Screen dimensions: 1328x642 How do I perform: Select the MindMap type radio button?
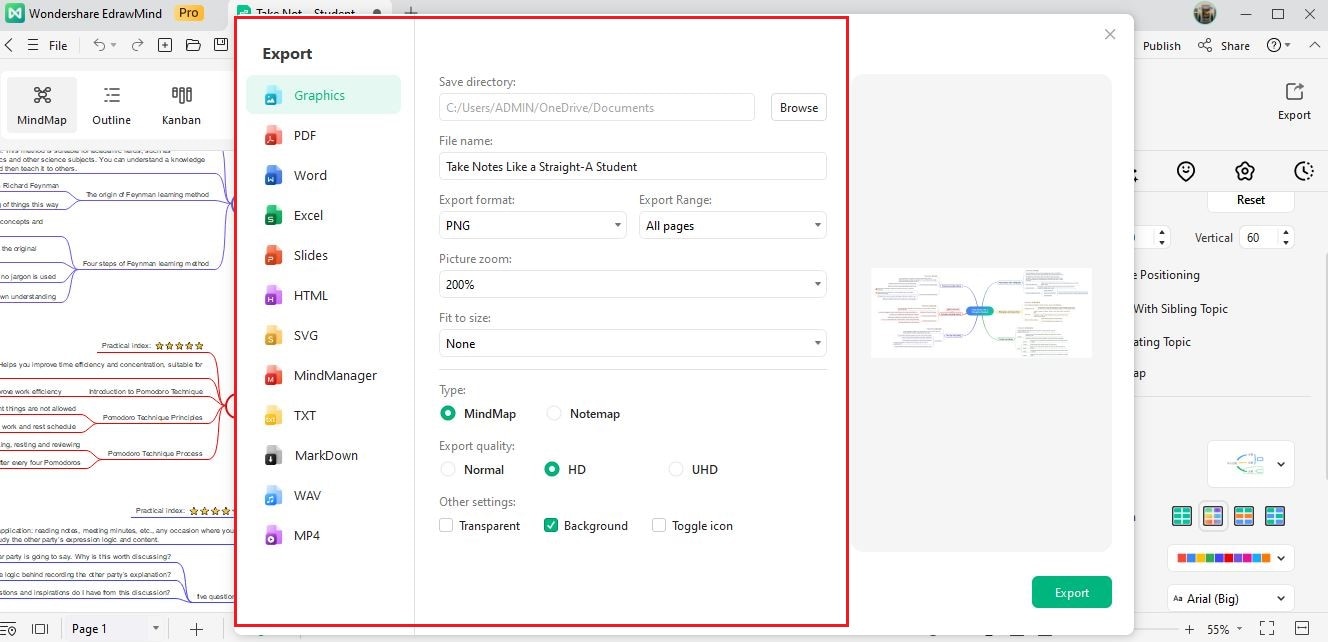pos(448,413)
